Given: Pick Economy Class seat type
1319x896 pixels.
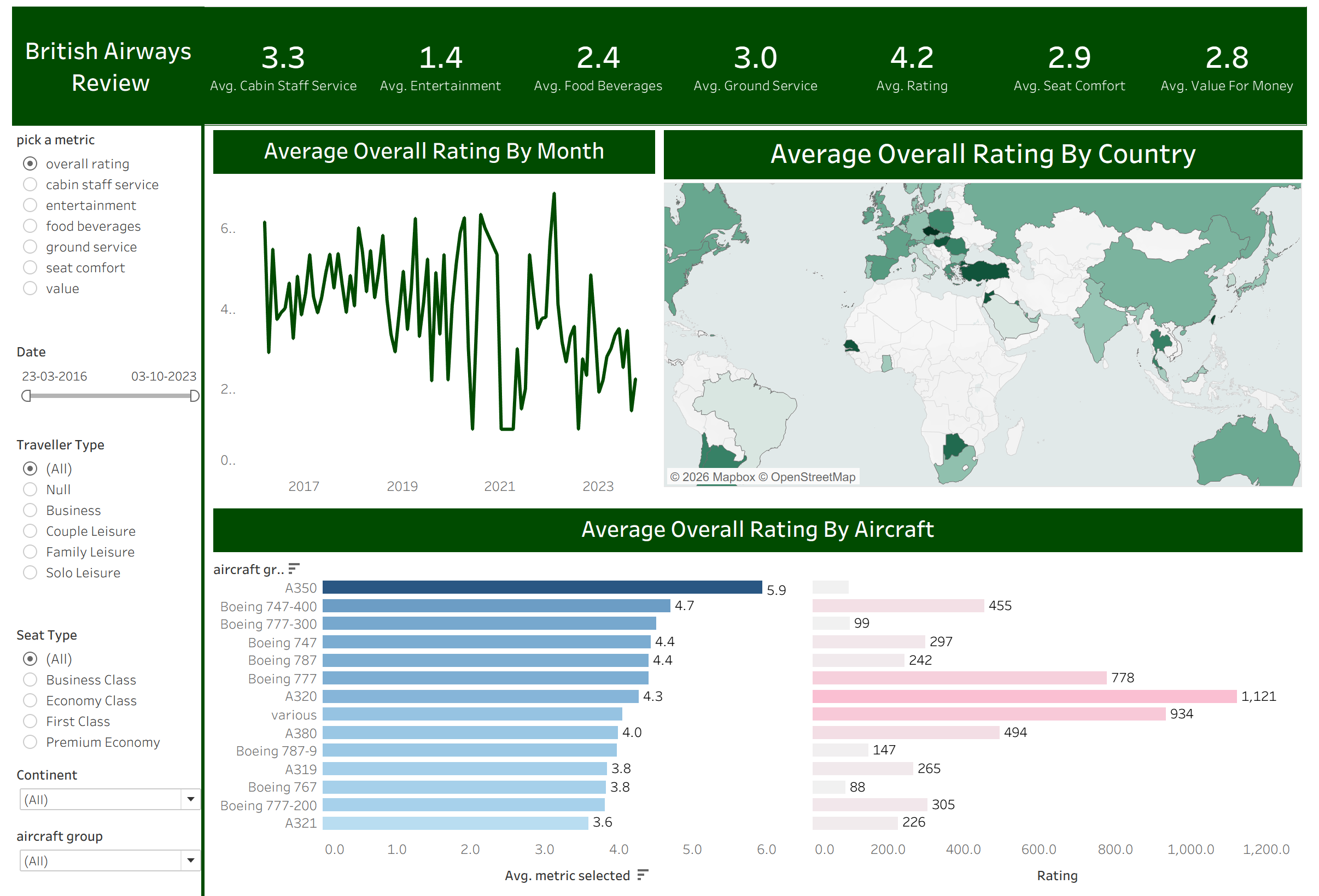Looking at the screenshot, I should point(30,700).
